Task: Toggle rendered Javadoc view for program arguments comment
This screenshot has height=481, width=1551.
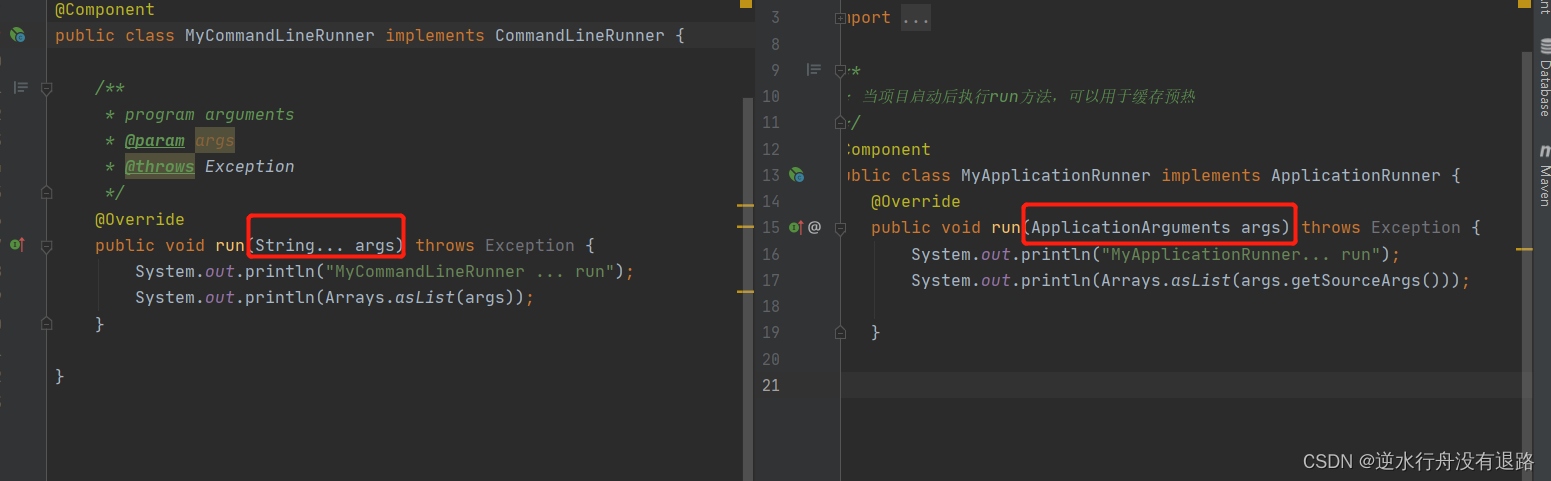Action: [x=21, y=88]
